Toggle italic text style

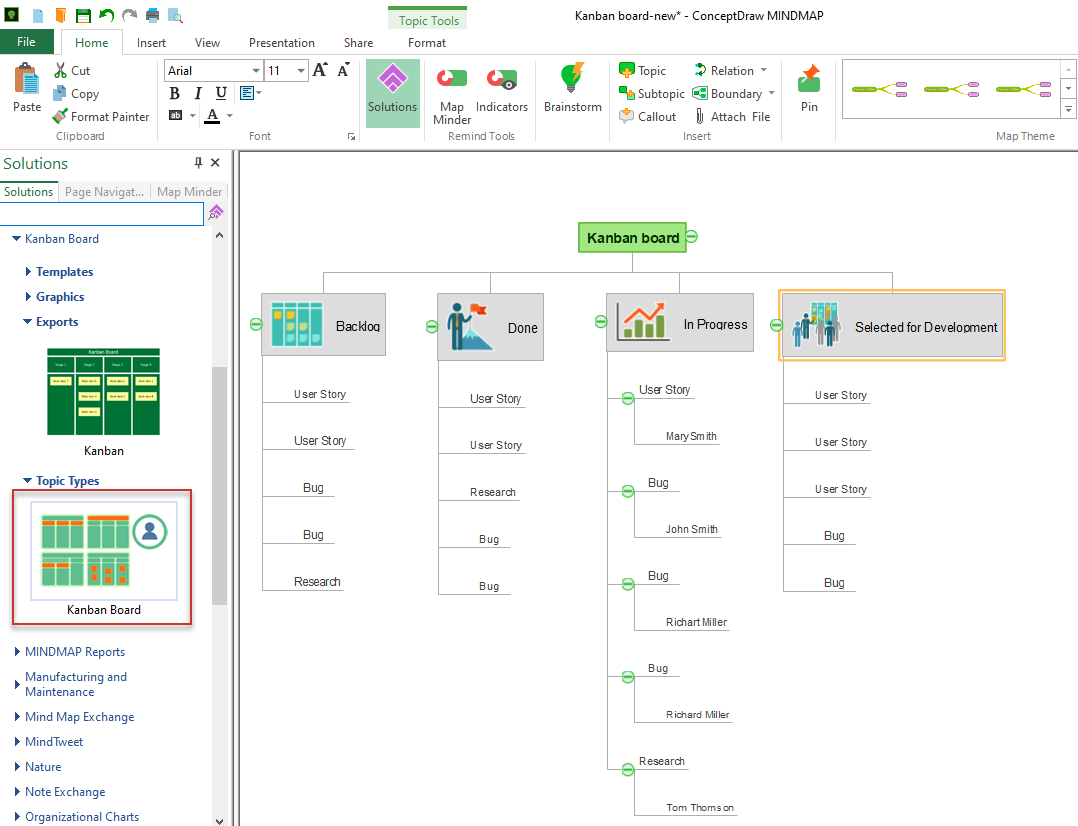point(198,93)
